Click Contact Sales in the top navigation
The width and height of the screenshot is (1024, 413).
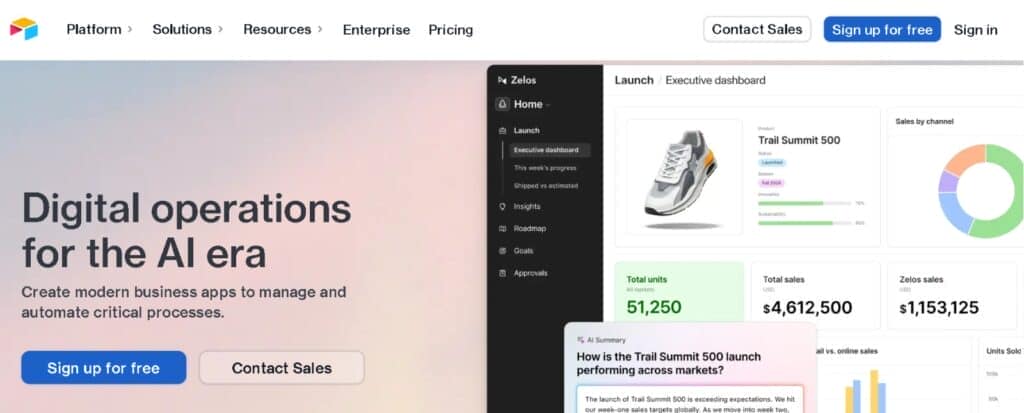[757, 29]
